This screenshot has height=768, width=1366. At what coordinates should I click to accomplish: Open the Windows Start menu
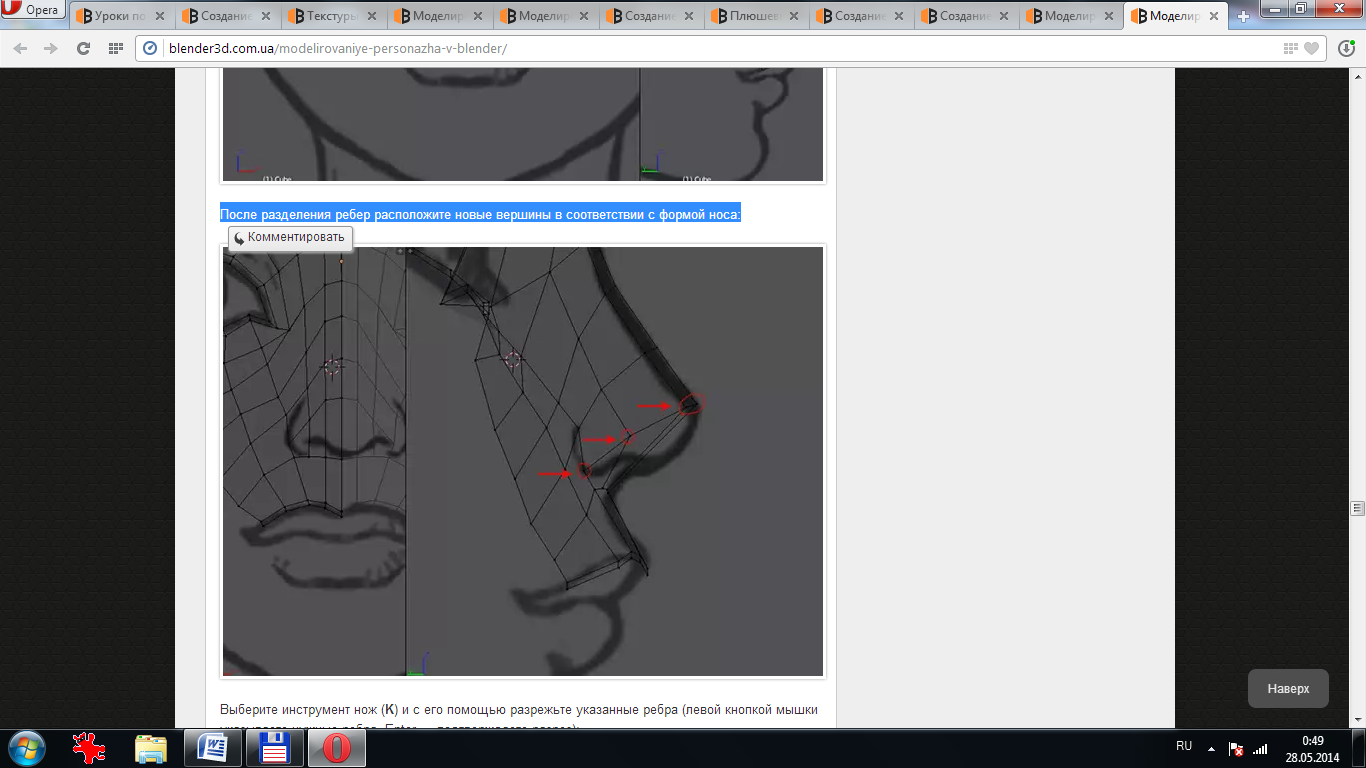(27, 747)
